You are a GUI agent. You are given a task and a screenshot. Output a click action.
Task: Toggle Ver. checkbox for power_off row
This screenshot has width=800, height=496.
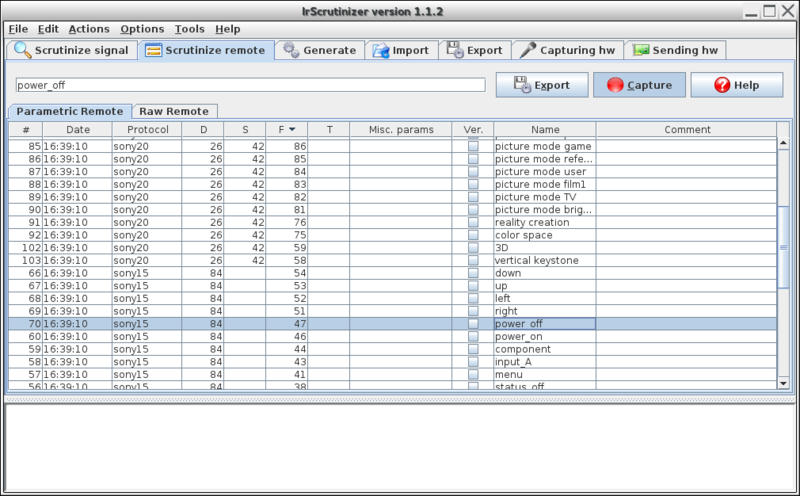tap(473, 324)
